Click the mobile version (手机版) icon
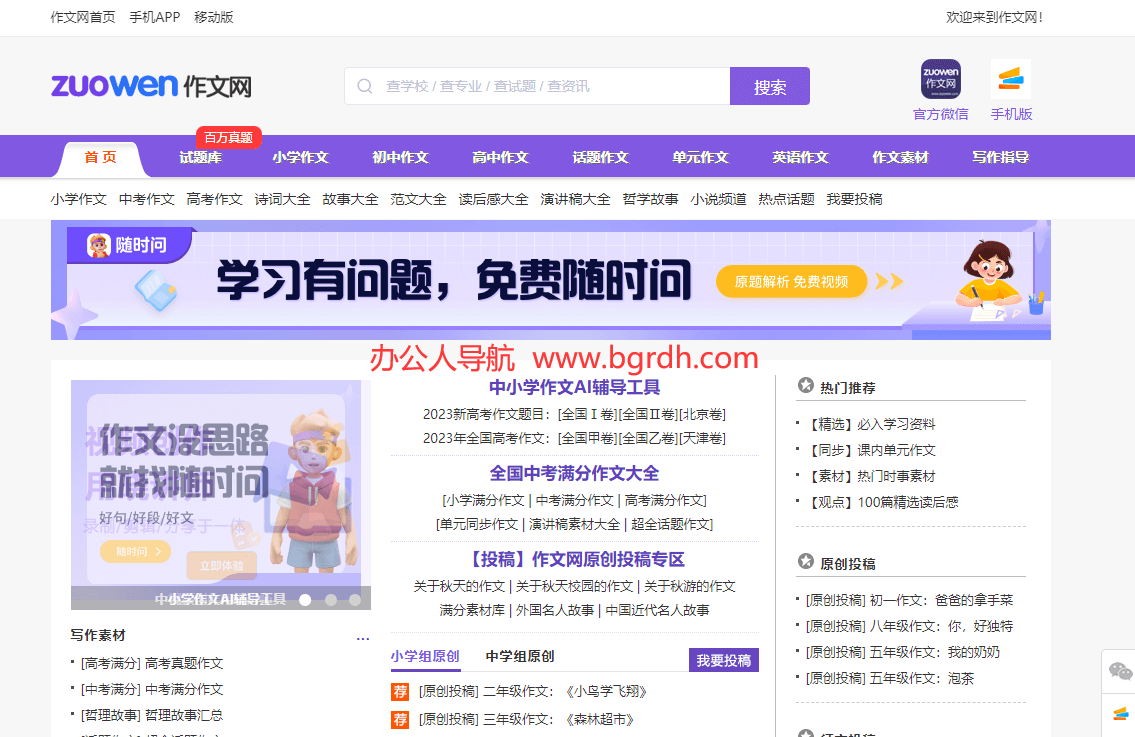1135x737 pixels. click(x=1011, y=76)
